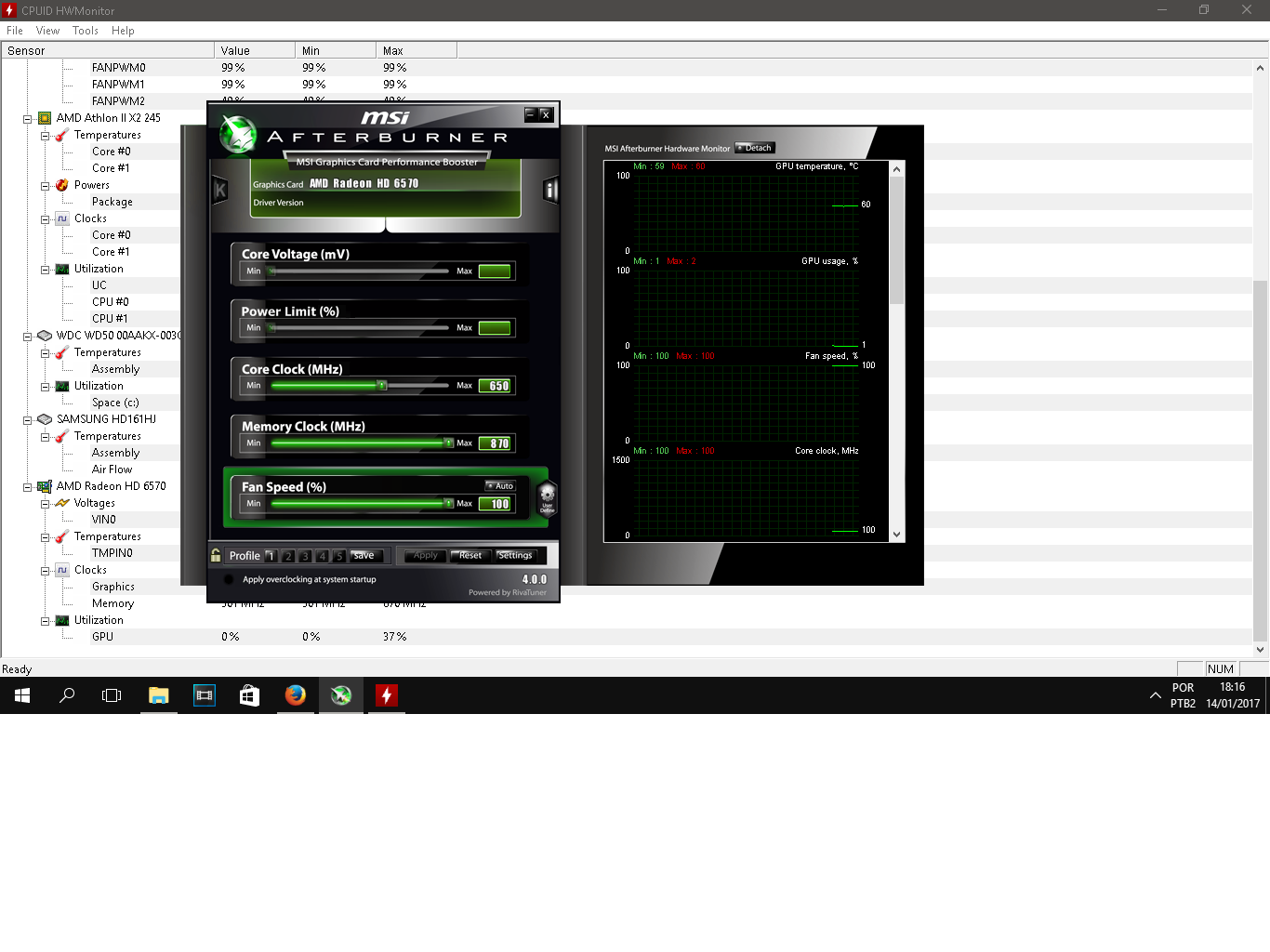Select profile slot 5
Image resolution: width=1270 pixels, height=952 pixels.
pyautogui.click(x=339, y=556)
